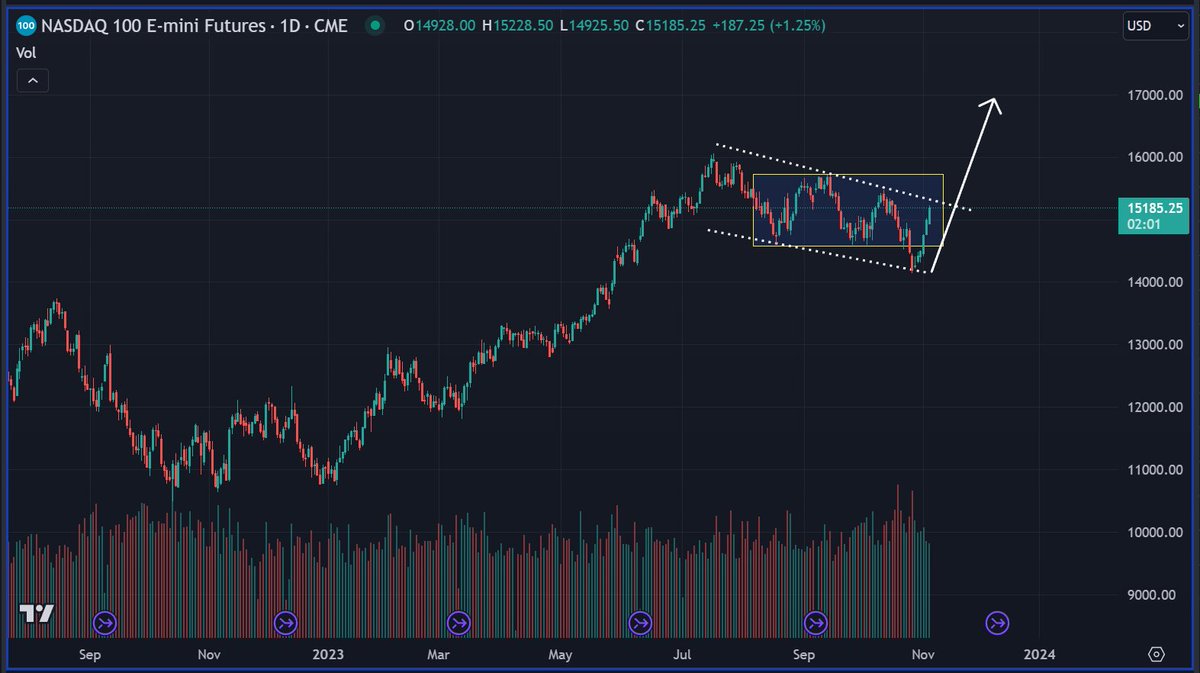Click the countdown timer 02:01
This screenshot has width=1200, height=673.
(1143, 225)
